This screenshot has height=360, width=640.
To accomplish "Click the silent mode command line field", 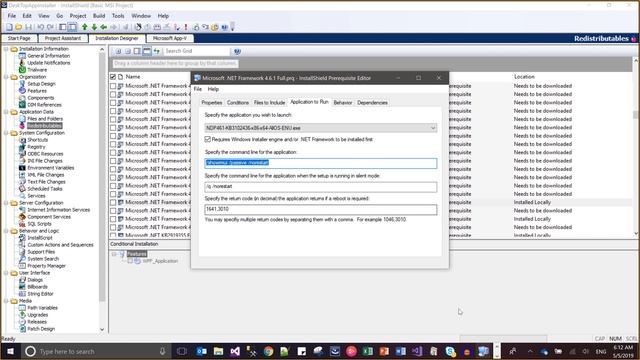I will pyautogui.click(x=320, y=187).
